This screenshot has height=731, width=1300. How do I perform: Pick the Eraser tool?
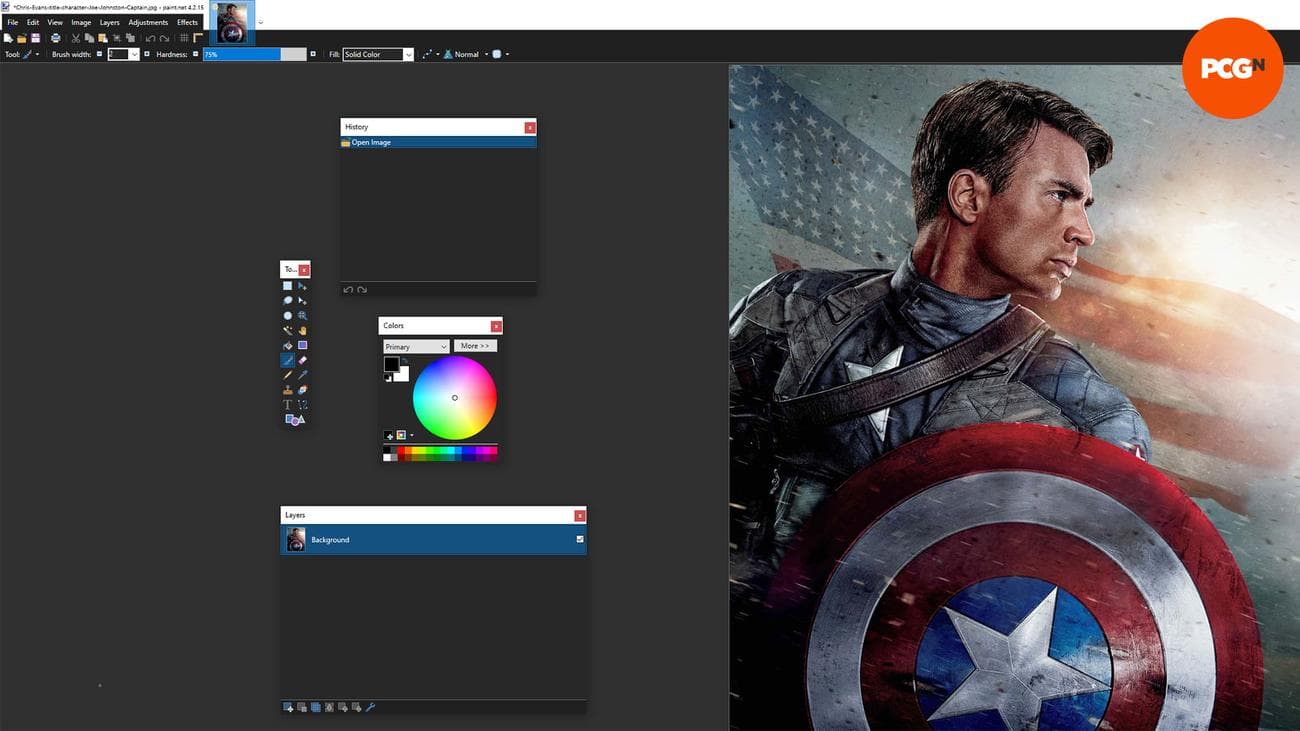click(x=302, y=360)
